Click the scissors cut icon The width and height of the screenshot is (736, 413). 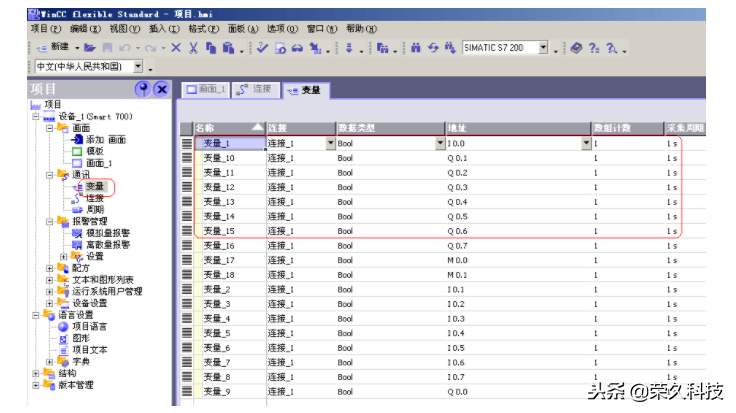(193, 48)
